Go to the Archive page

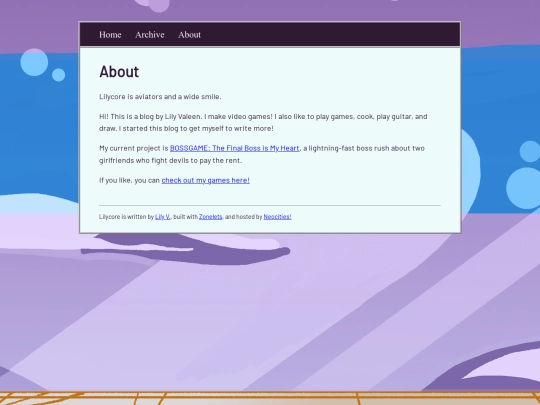(x=150, y=35)
